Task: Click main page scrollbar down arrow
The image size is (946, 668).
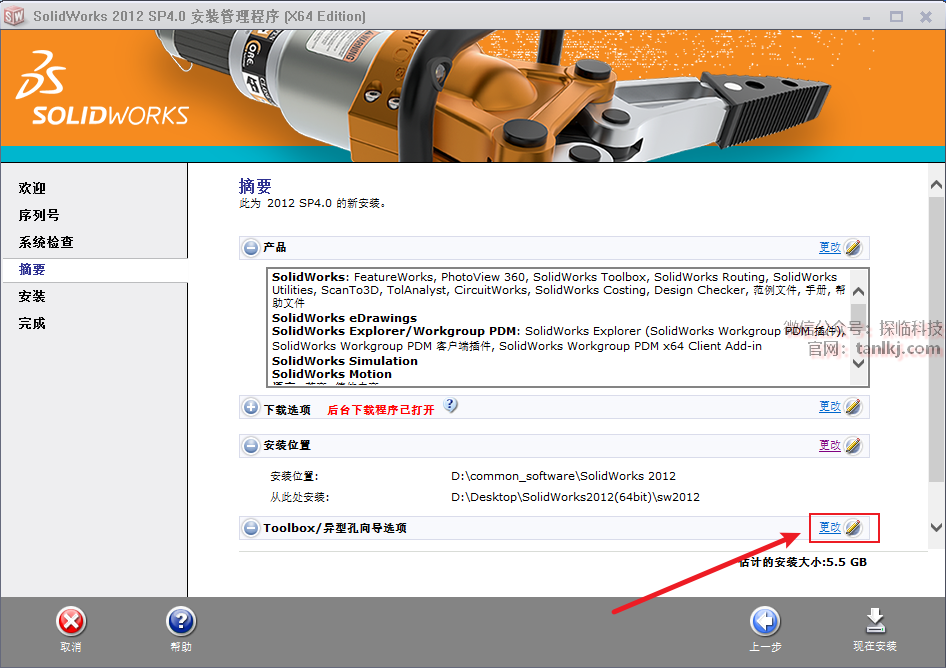Action: pos(936,527)
